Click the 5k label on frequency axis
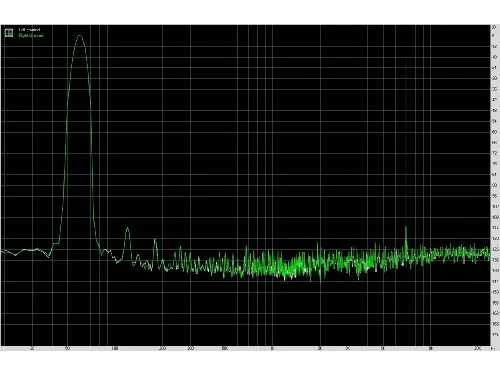Screen dimensions: 500x375 click(x=383, y=349)
